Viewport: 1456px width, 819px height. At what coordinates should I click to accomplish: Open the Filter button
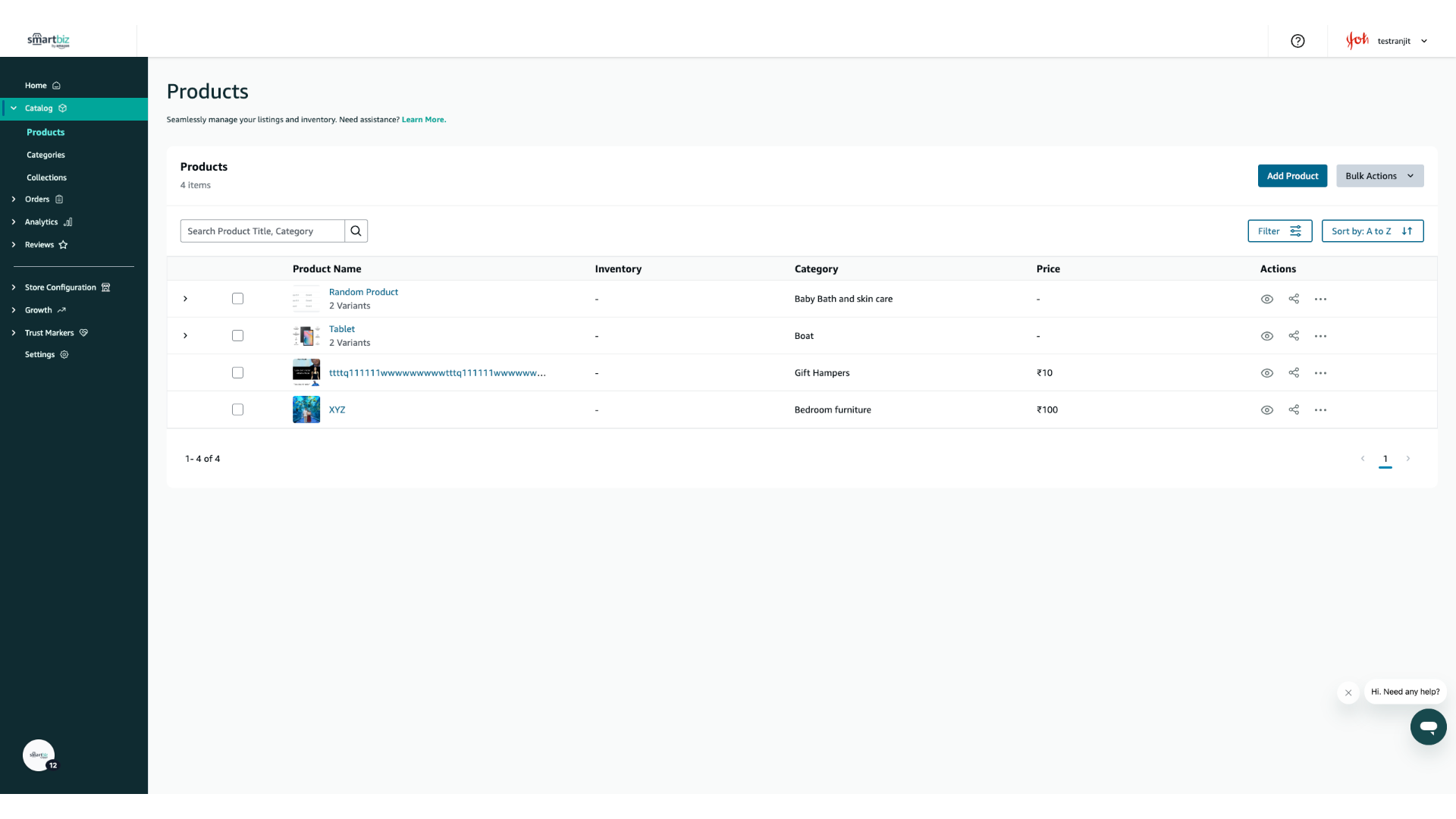point(1279,231)
